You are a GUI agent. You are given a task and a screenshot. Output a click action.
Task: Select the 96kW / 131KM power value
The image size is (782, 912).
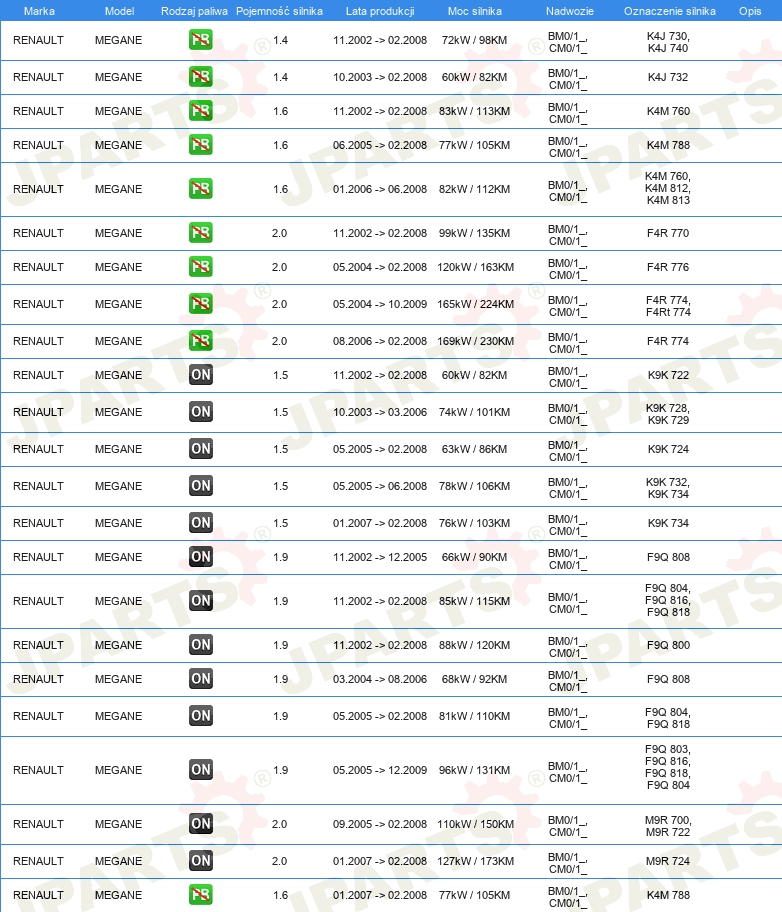tap(474, 770)
